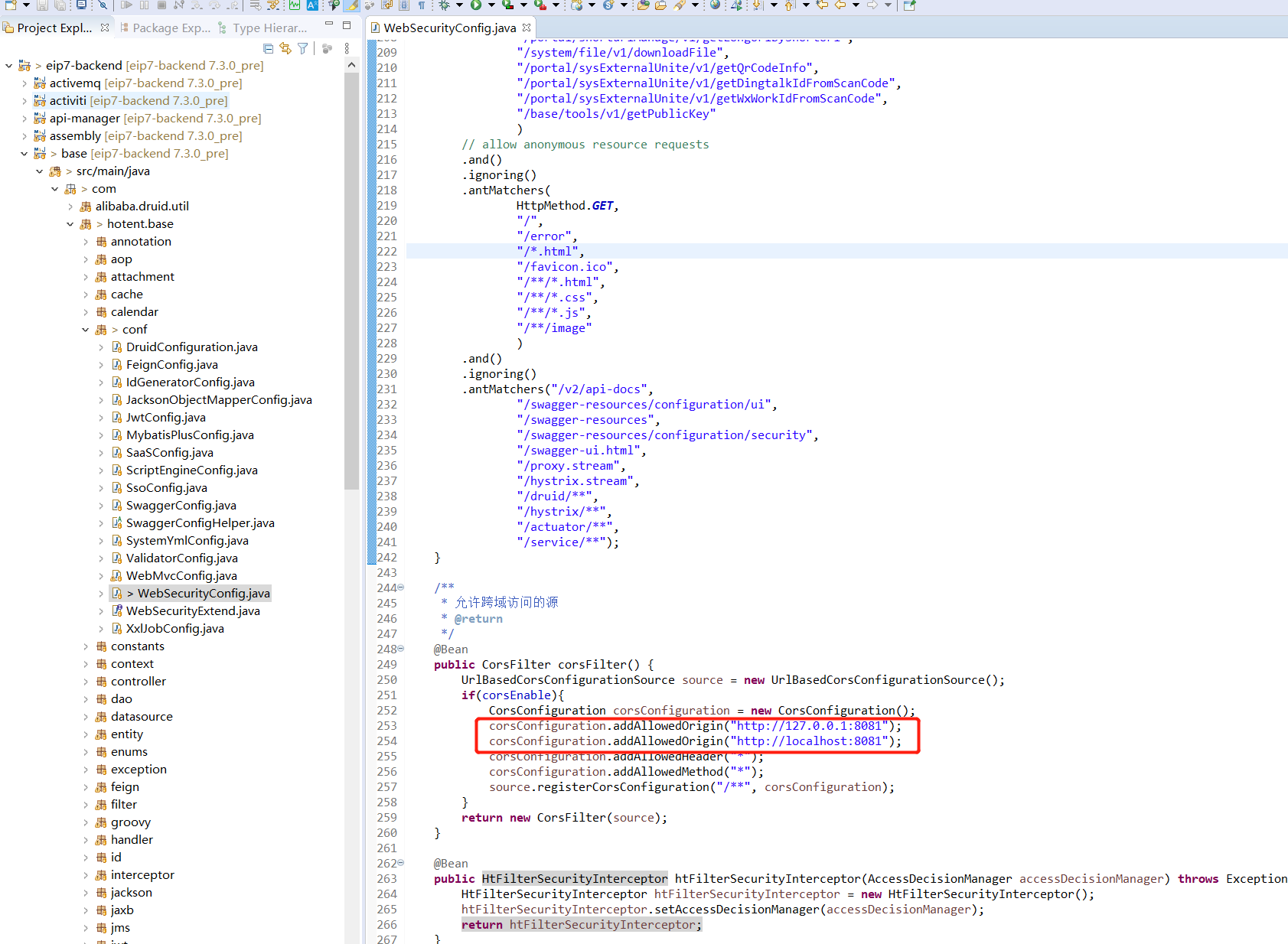Collapse the javadoc fold at line 244
The width and height of the screenshot is (1288, 944).
400,588
